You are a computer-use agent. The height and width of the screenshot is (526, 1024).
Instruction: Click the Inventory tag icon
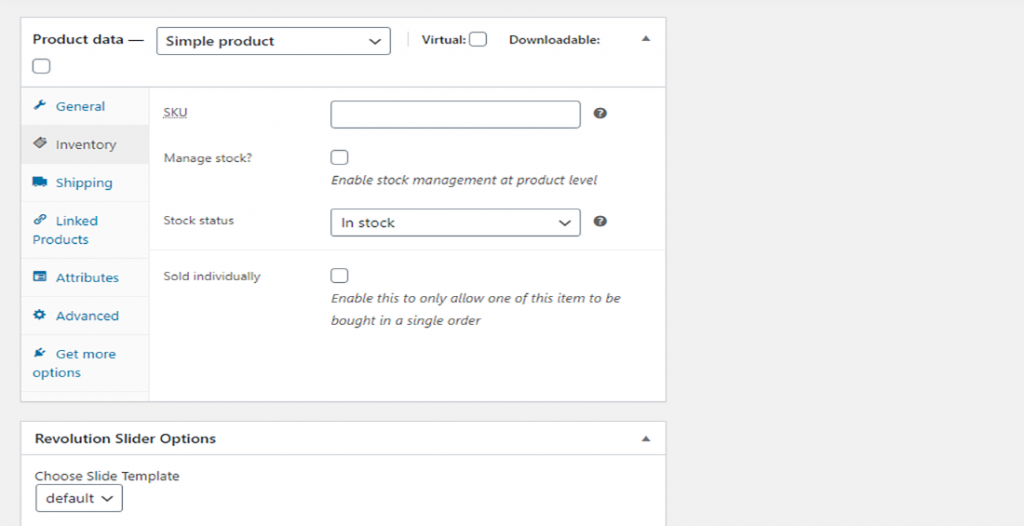[40, 144]
